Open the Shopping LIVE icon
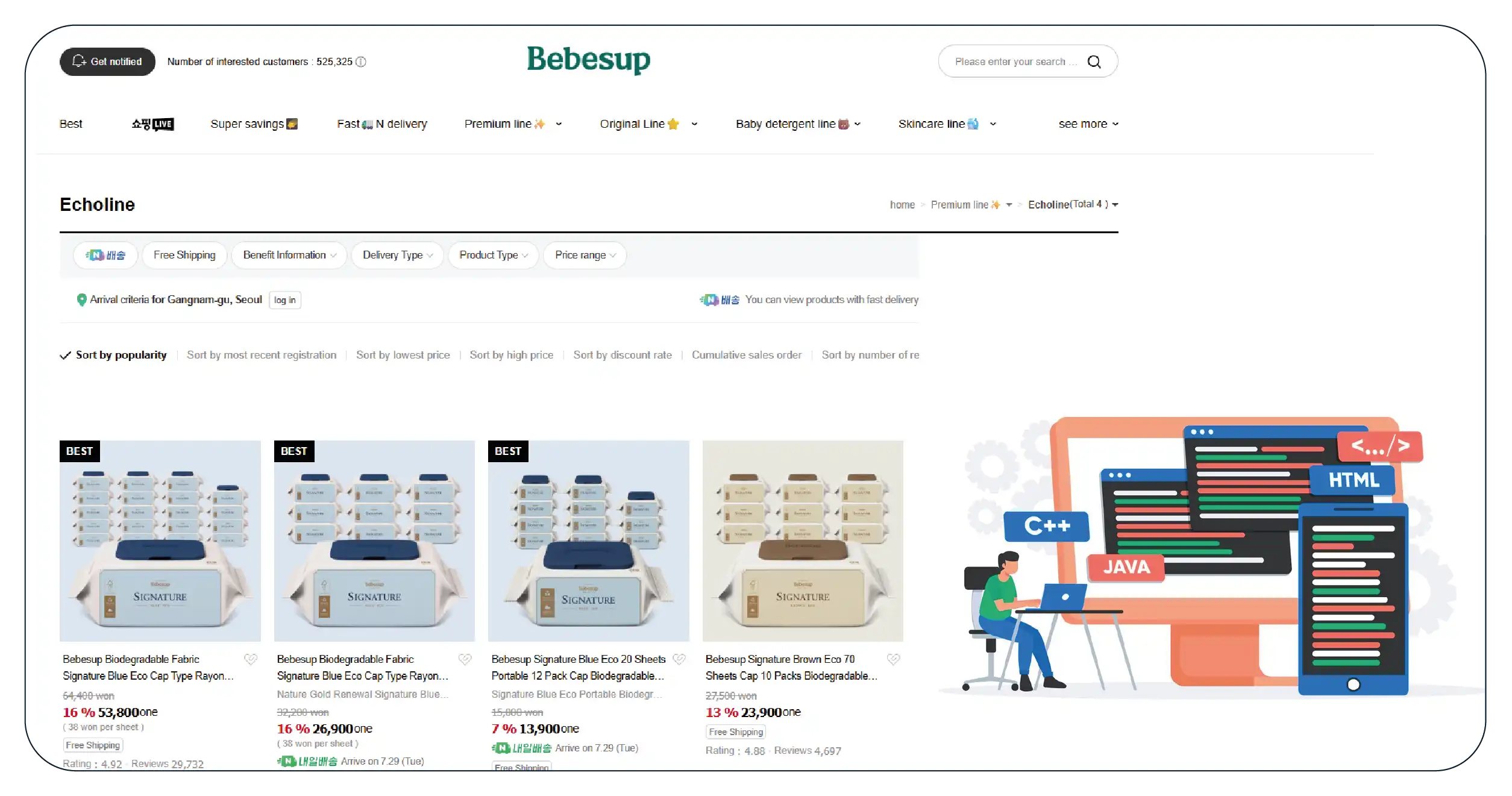The image size is (1512, 796). (x=152, y=124)
